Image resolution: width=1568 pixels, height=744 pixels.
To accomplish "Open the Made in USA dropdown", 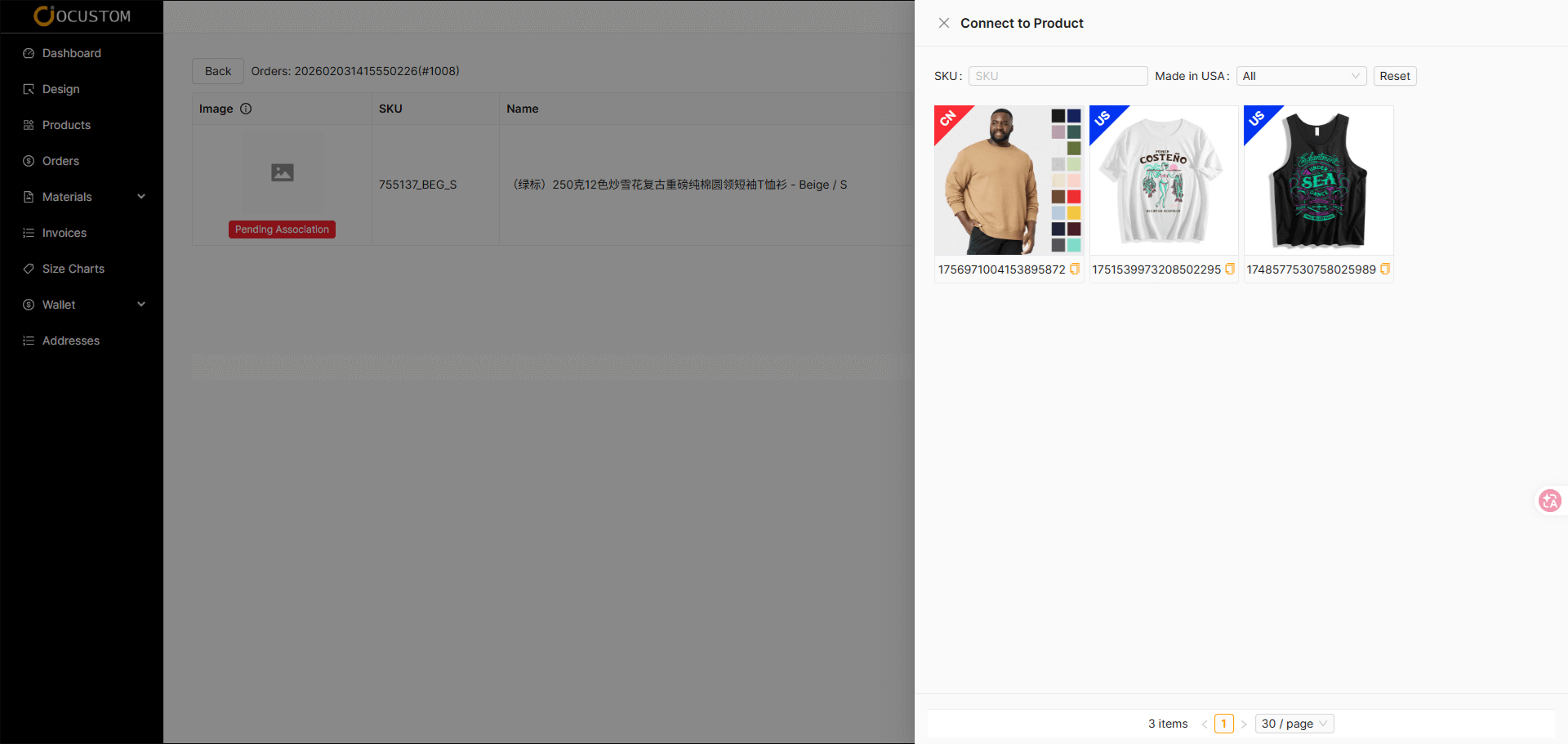I will point(1301,76).
